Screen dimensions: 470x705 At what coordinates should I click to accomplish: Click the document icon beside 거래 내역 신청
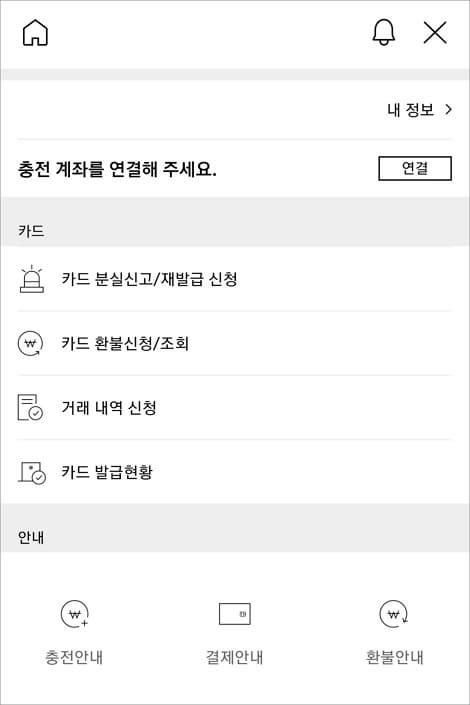coord(30,407)
